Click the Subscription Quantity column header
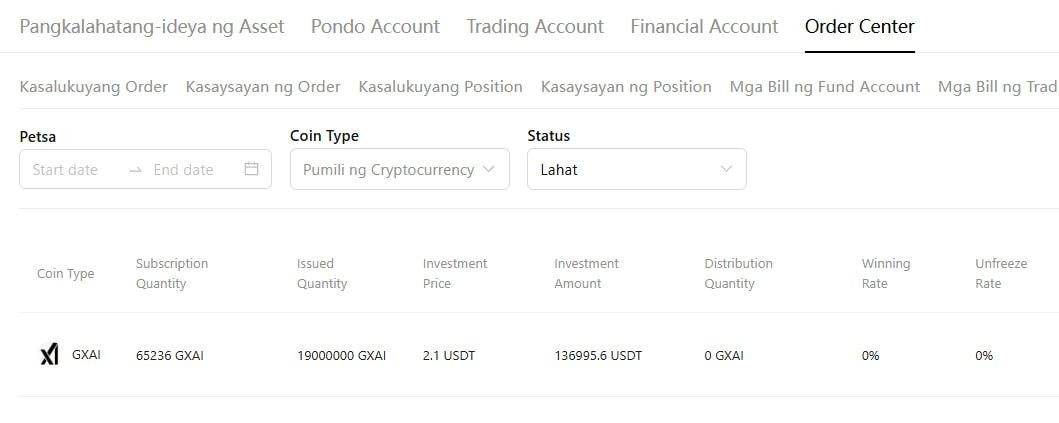 [x=172, y=273]
